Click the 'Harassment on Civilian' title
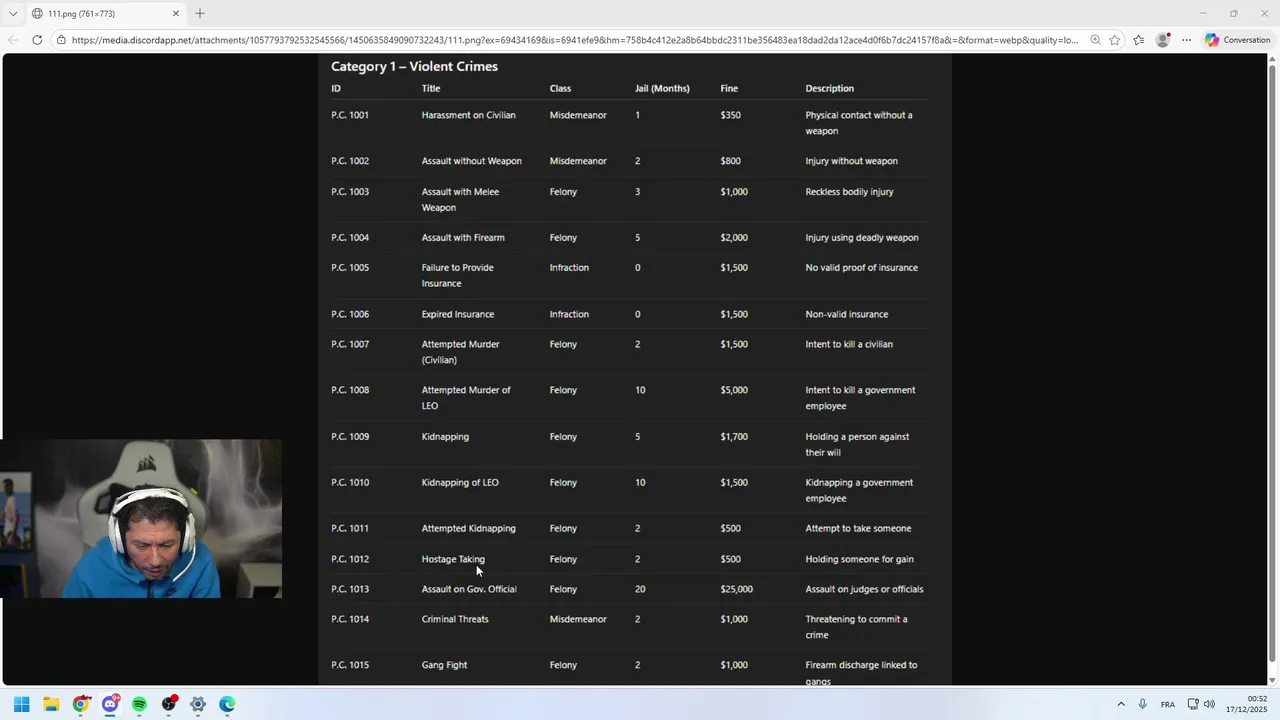1280x720 pixels. (468, 115)
